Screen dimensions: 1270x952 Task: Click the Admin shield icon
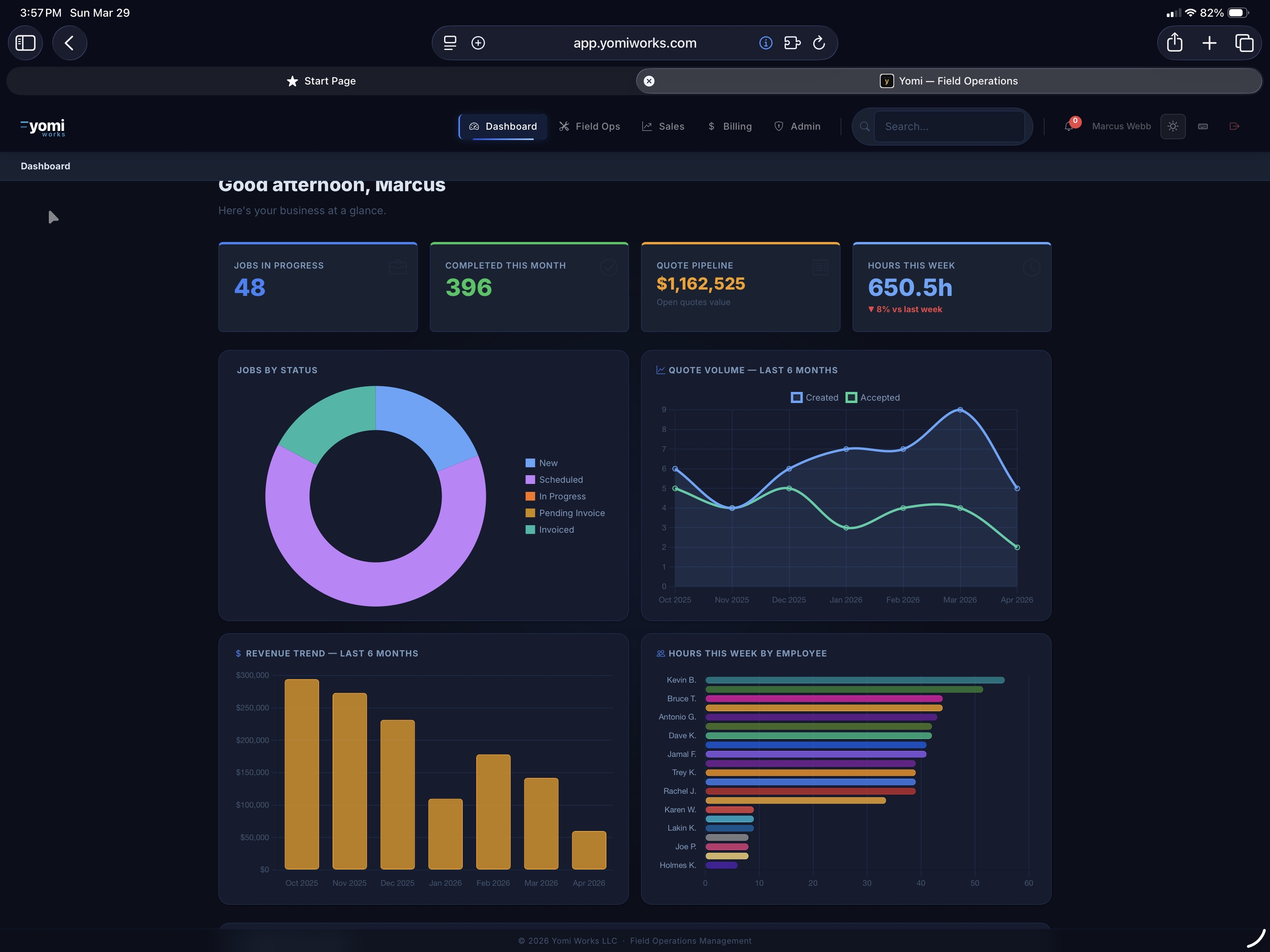[779, 126]
